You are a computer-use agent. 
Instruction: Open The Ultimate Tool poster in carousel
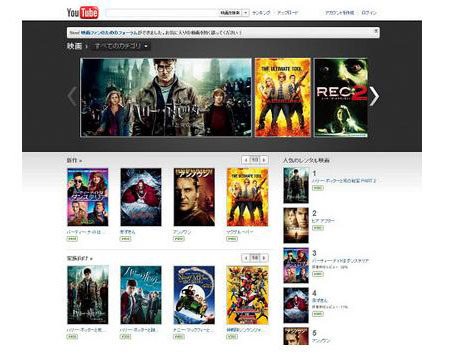283,97
